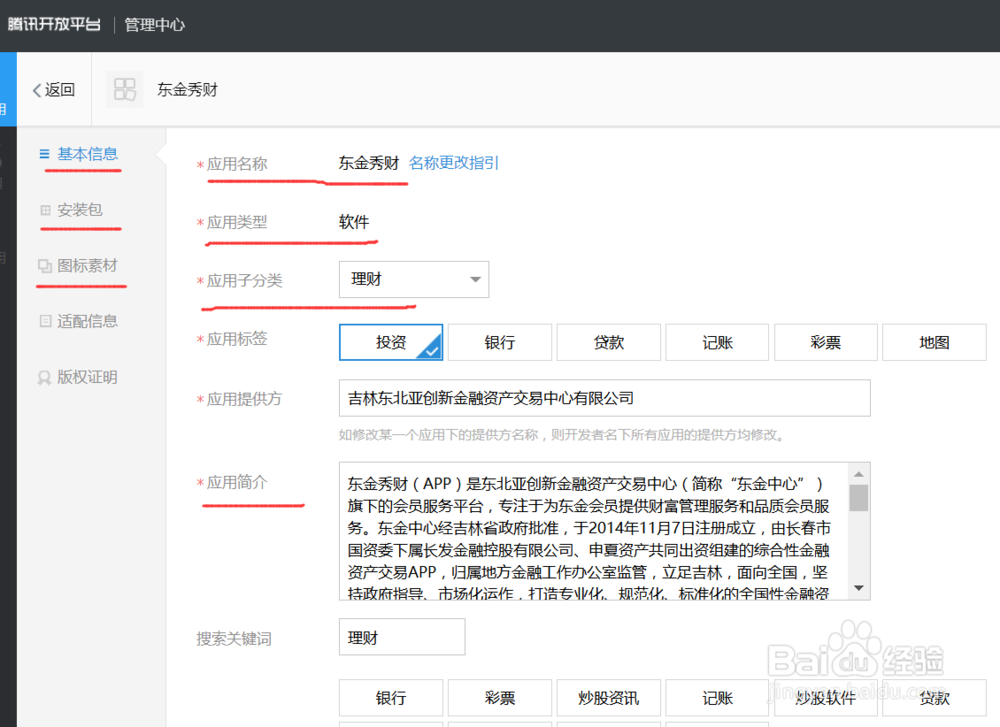The width and height of the screenshot is (1000, 727).
Task: Select the 彩票 app tag
Action: [x=826, y=342]
